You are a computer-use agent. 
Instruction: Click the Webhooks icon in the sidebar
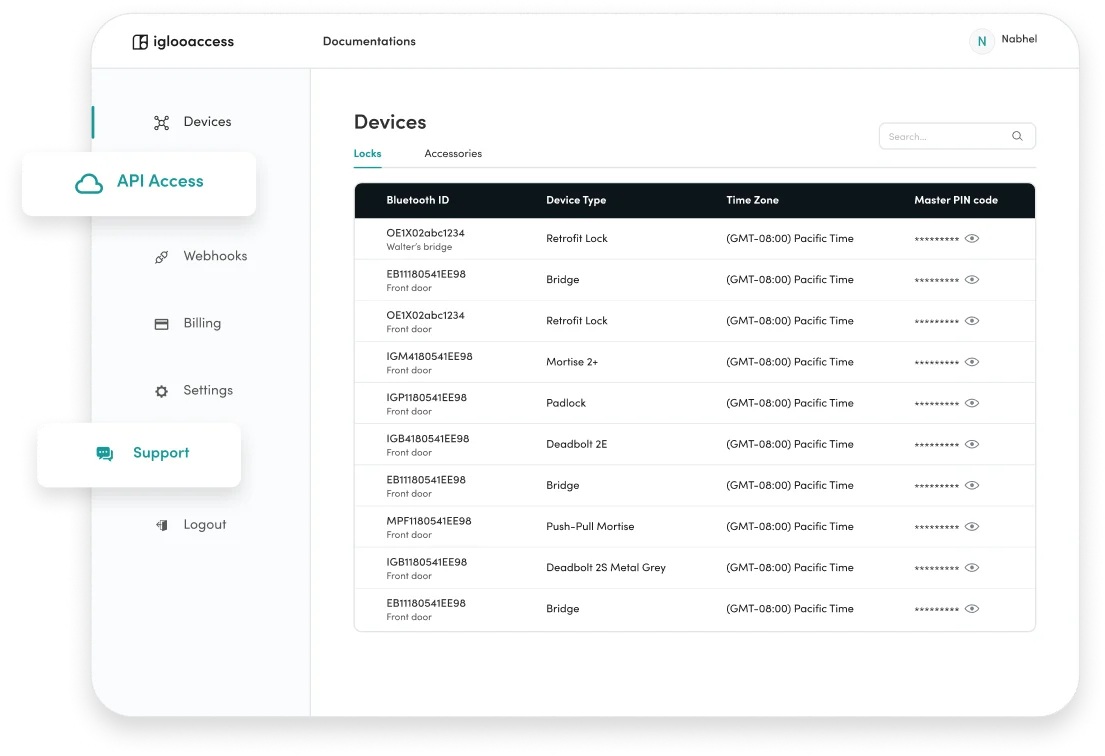click(x=161, y=256)
